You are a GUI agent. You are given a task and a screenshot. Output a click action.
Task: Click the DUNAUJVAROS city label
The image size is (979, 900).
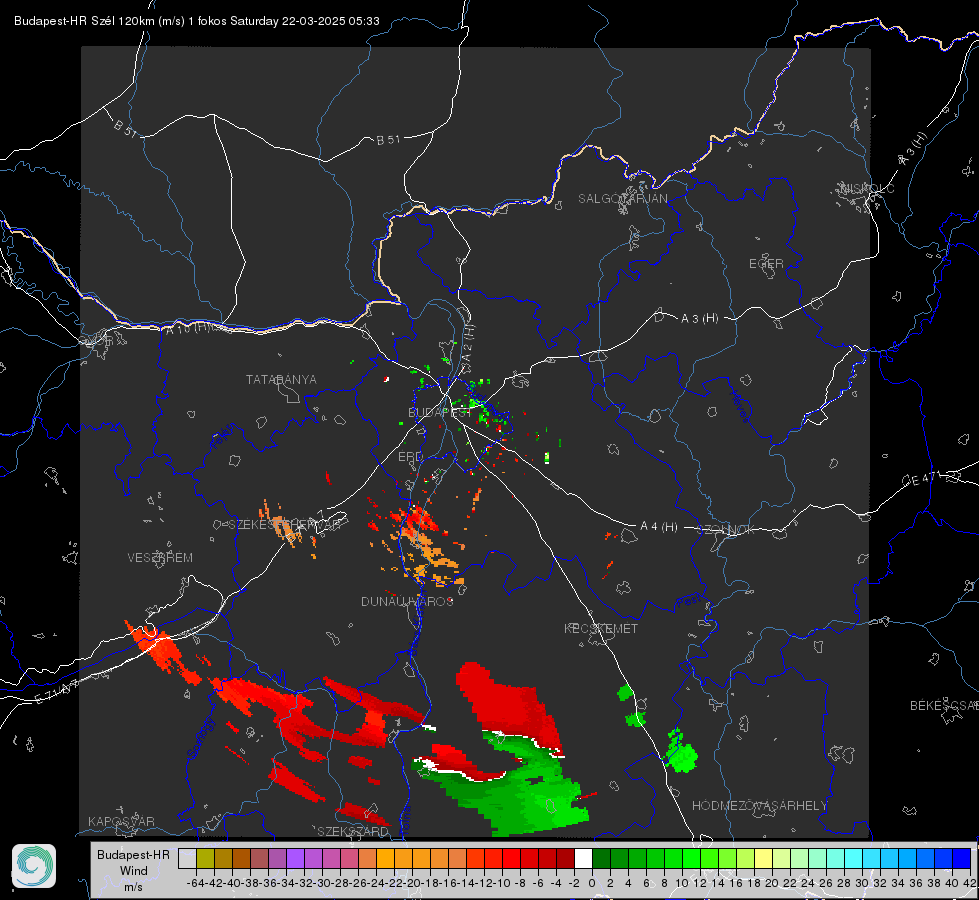pos(407,601)
